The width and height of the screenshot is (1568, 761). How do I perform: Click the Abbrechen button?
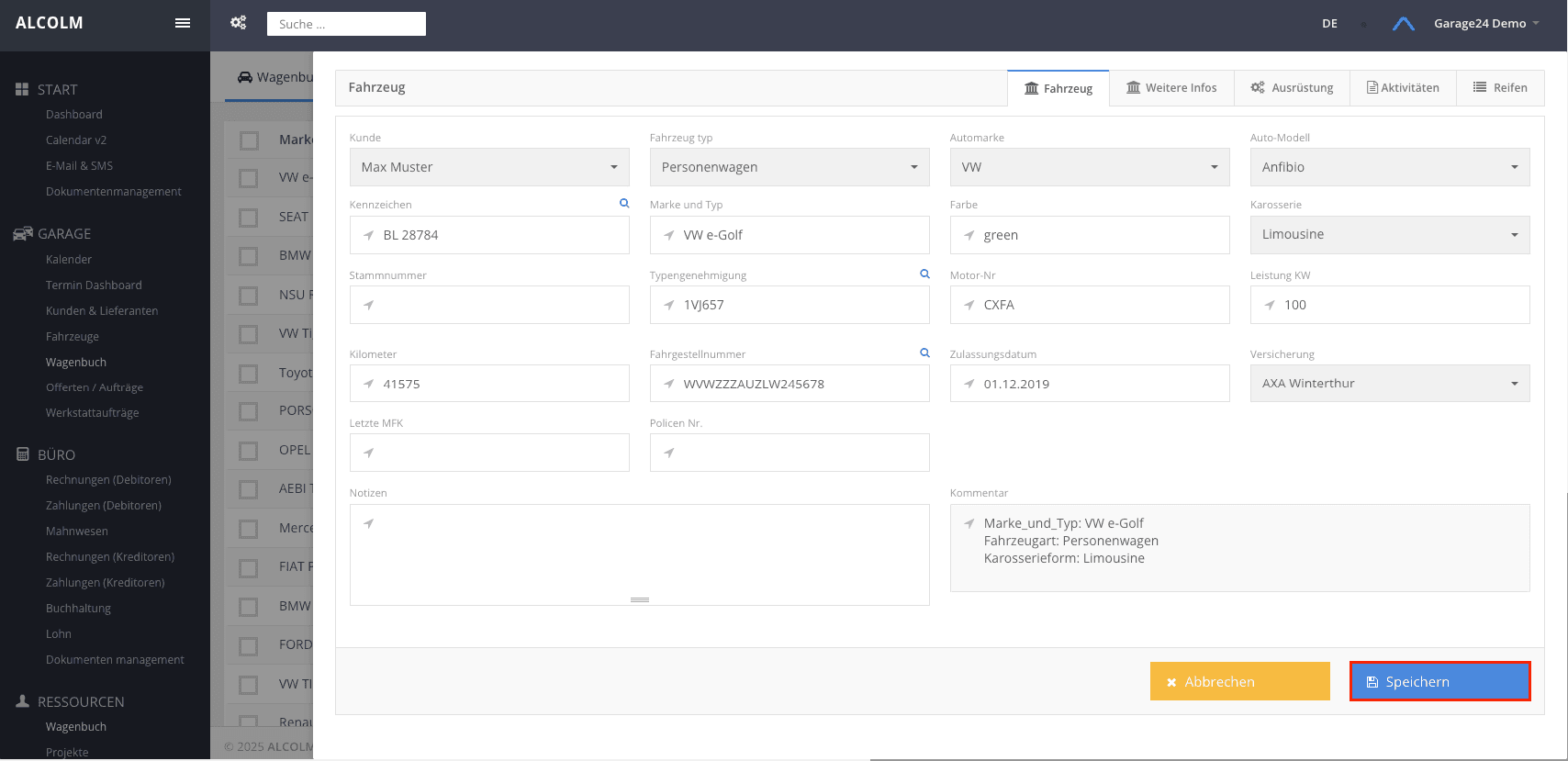[x=1240, y=681]
